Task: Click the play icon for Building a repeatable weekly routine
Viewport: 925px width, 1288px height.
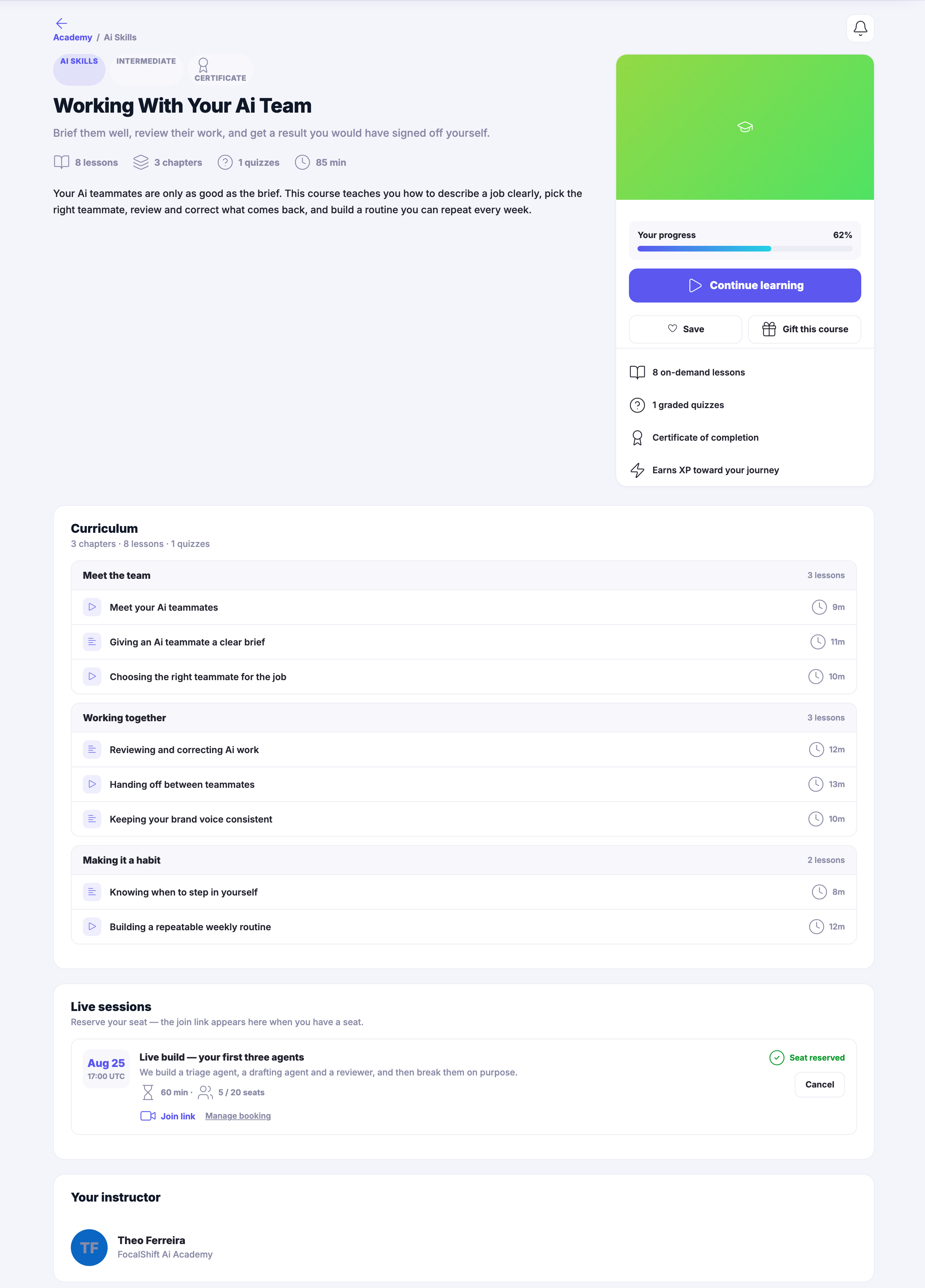Action: tap(92, 926)
